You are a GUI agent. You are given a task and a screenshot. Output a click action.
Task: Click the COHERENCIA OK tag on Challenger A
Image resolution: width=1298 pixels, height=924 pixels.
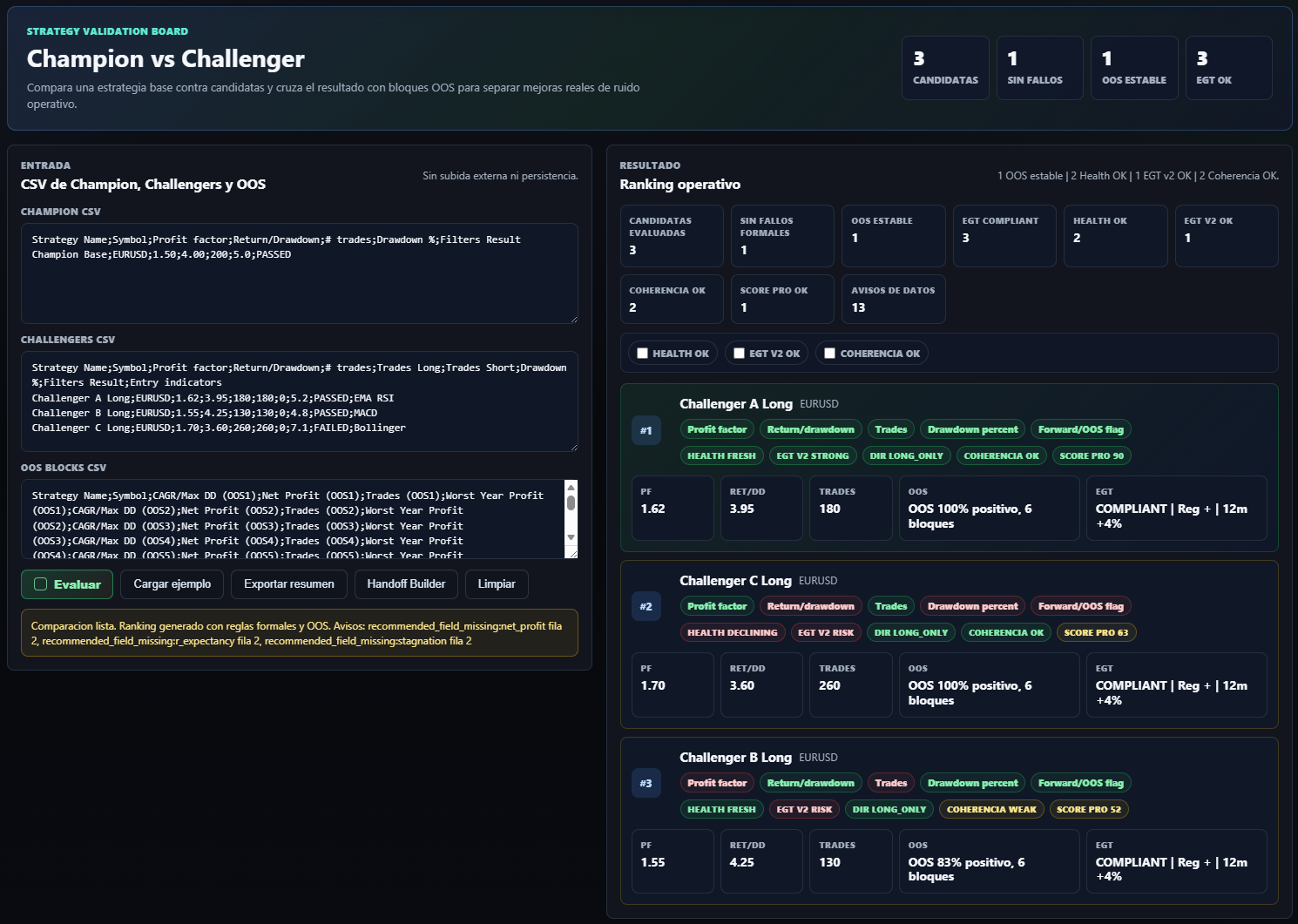pos(1001,455)
